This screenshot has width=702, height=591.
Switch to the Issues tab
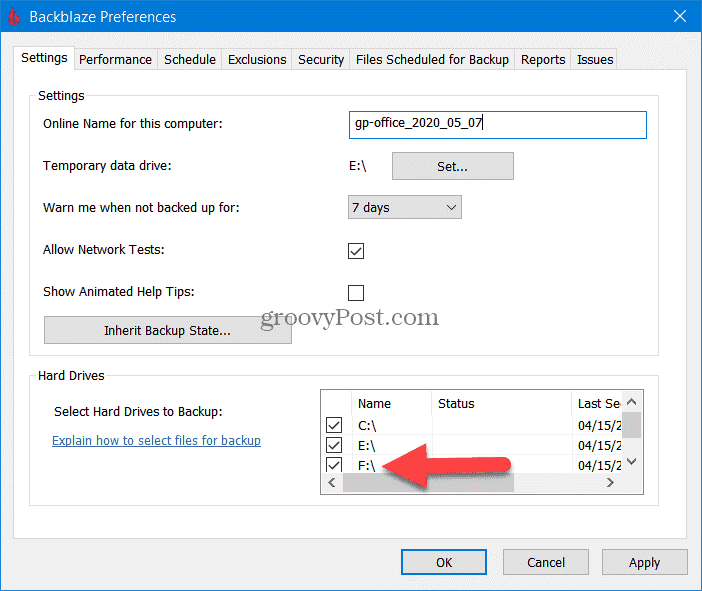point(595,60)
